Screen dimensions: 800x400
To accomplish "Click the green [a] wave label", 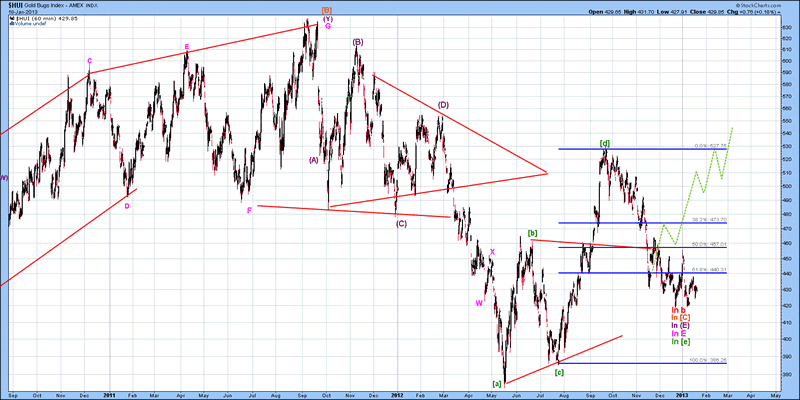I will pos(496,383).
